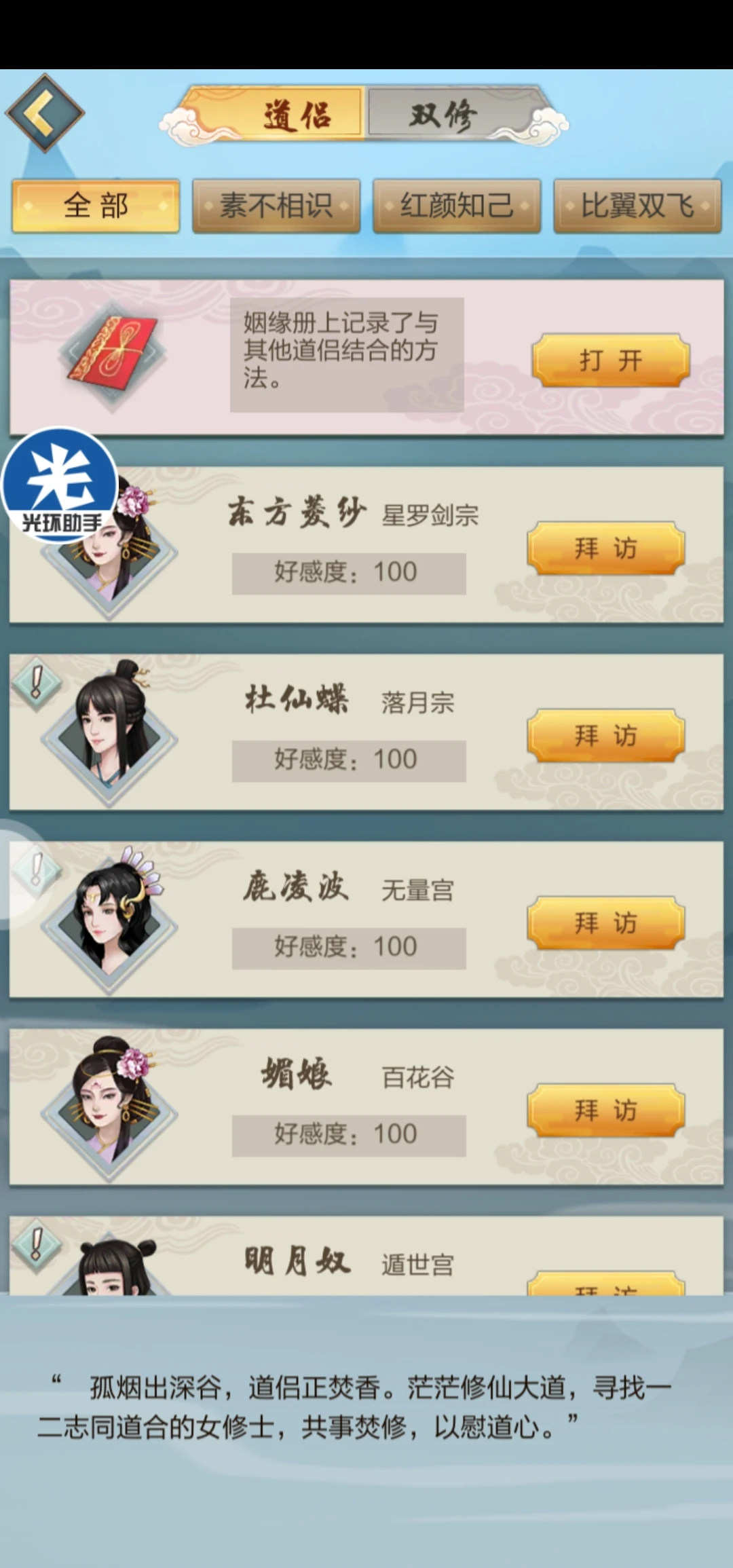Filter list by 比翼双飞

tap(637, 206)
